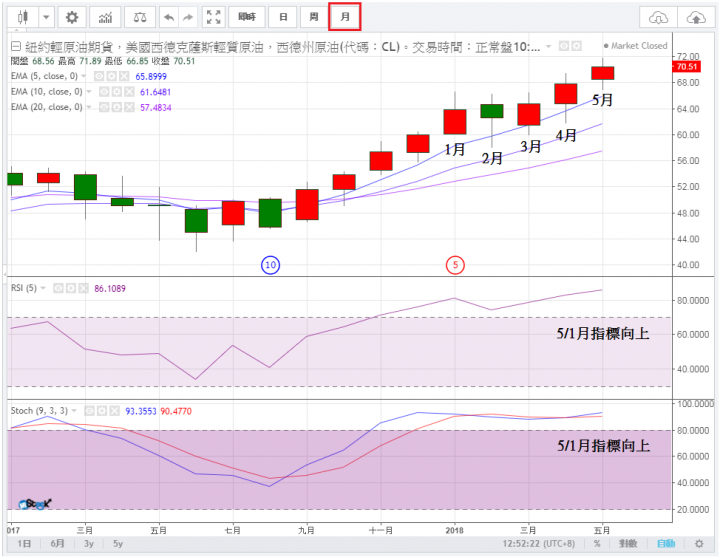Expand the EMA (20, close, 0) dropdown arrow
Screen dimensions: 720x557
tap(89, 107)
